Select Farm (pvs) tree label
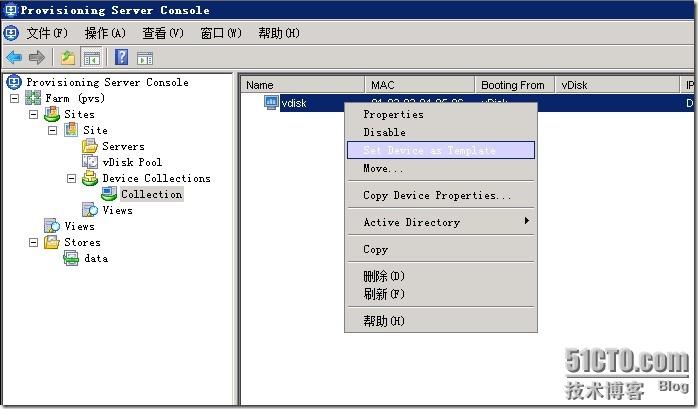The height and width of the screenshot is (409, 698). point(75,98)
